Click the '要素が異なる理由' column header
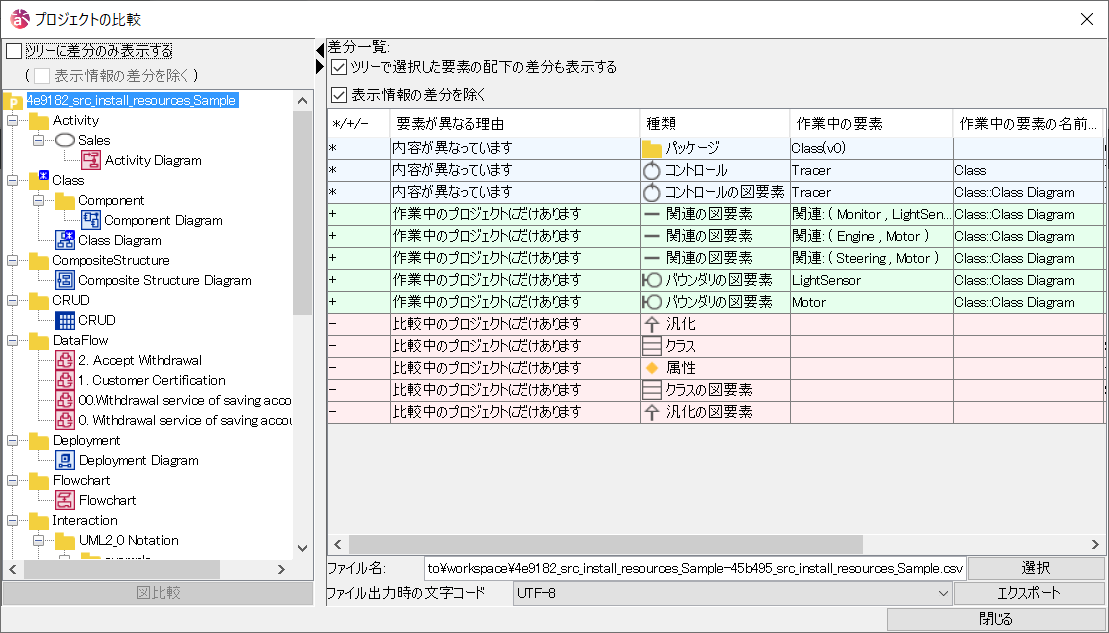The image size is (1109, 633). tap(514, 124)
